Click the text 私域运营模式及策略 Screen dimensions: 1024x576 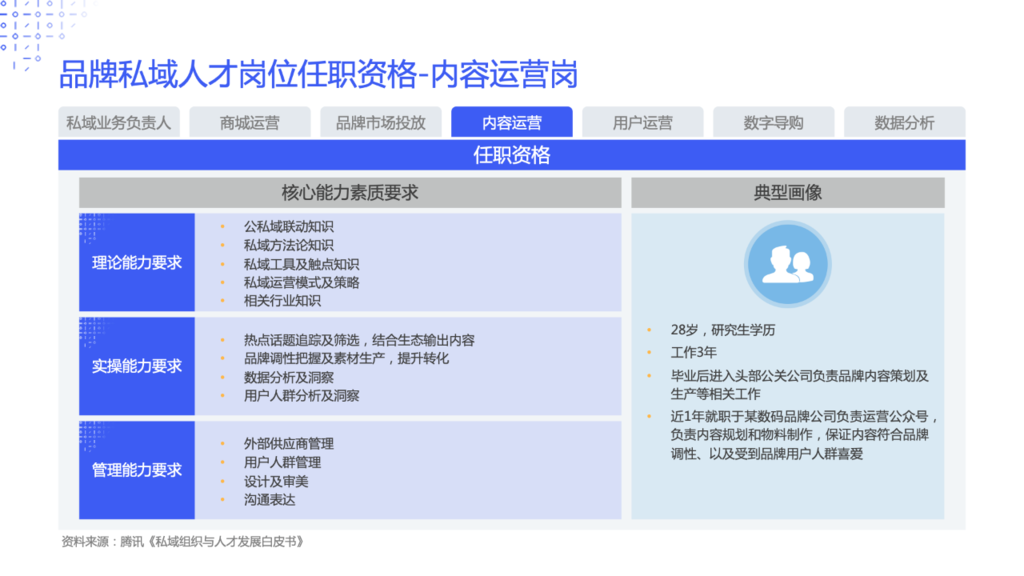pyautogui.click(x=301, y=282)
